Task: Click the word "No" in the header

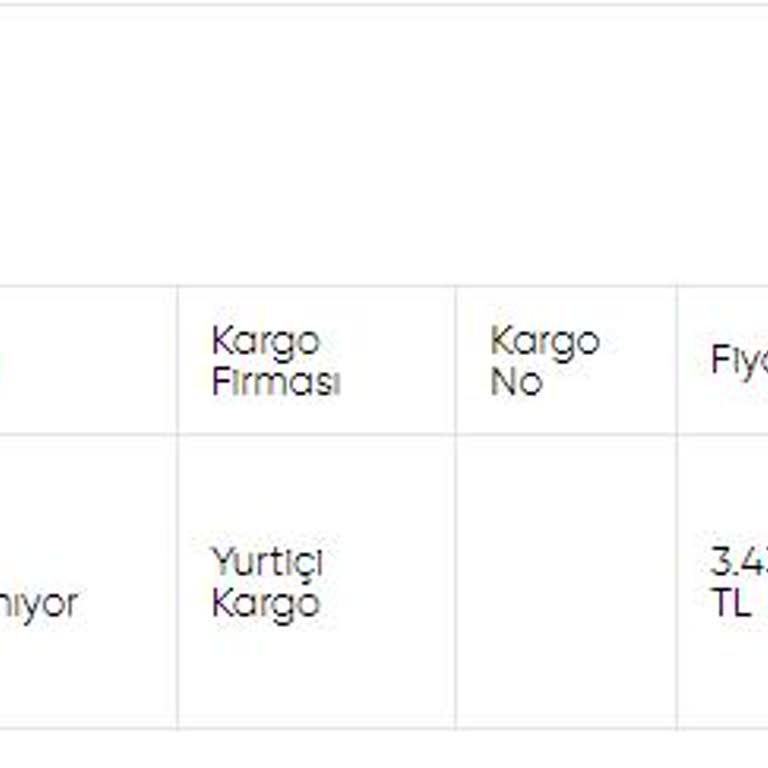Action: pos(516,382)
